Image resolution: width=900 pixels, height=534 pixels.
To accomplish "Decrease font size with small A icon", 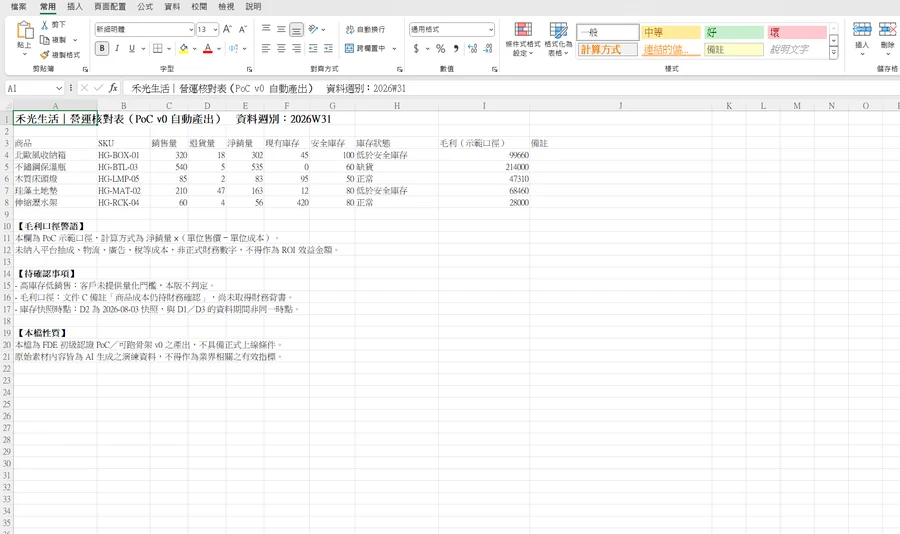I will click(242, 29).
